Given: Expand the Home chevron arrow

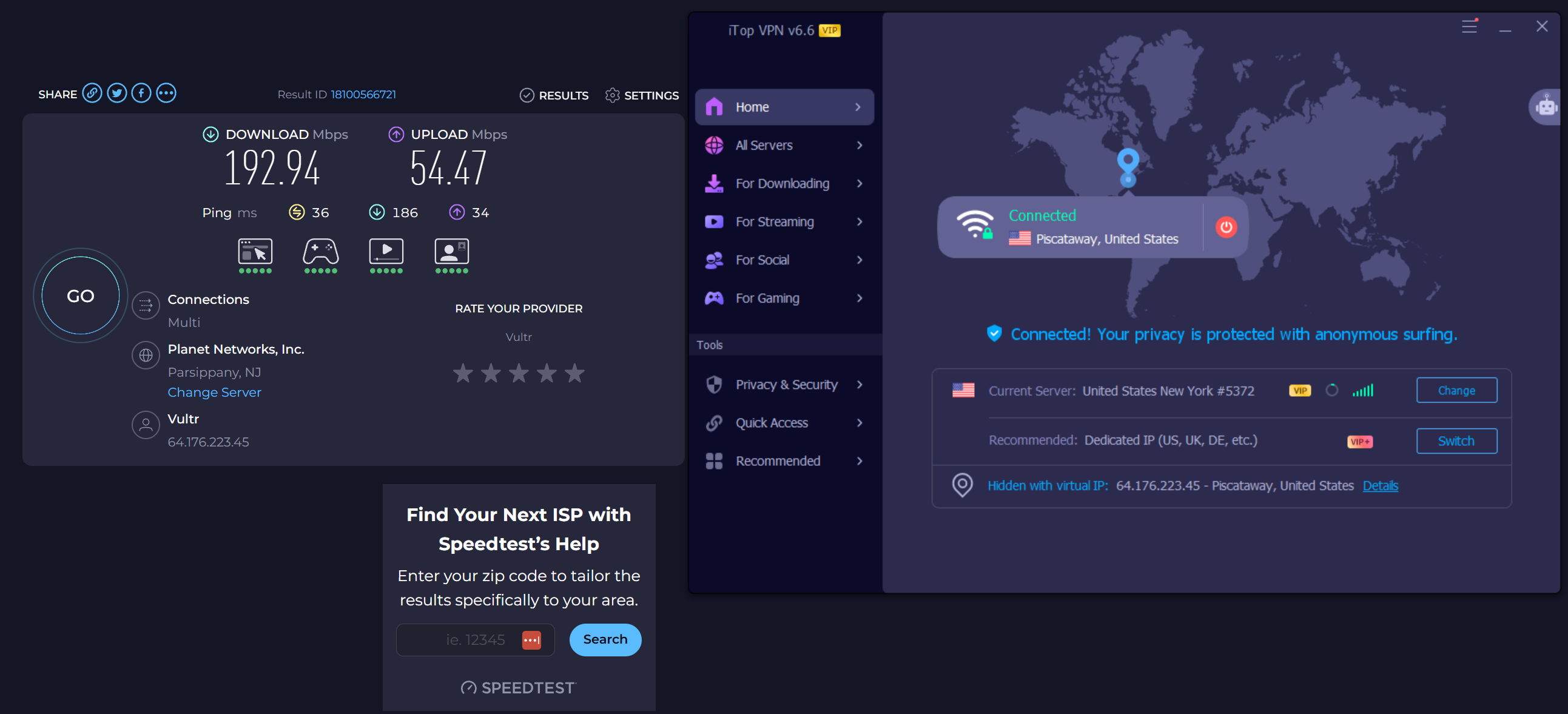Looking at the screenshot, I should point(859,107).
